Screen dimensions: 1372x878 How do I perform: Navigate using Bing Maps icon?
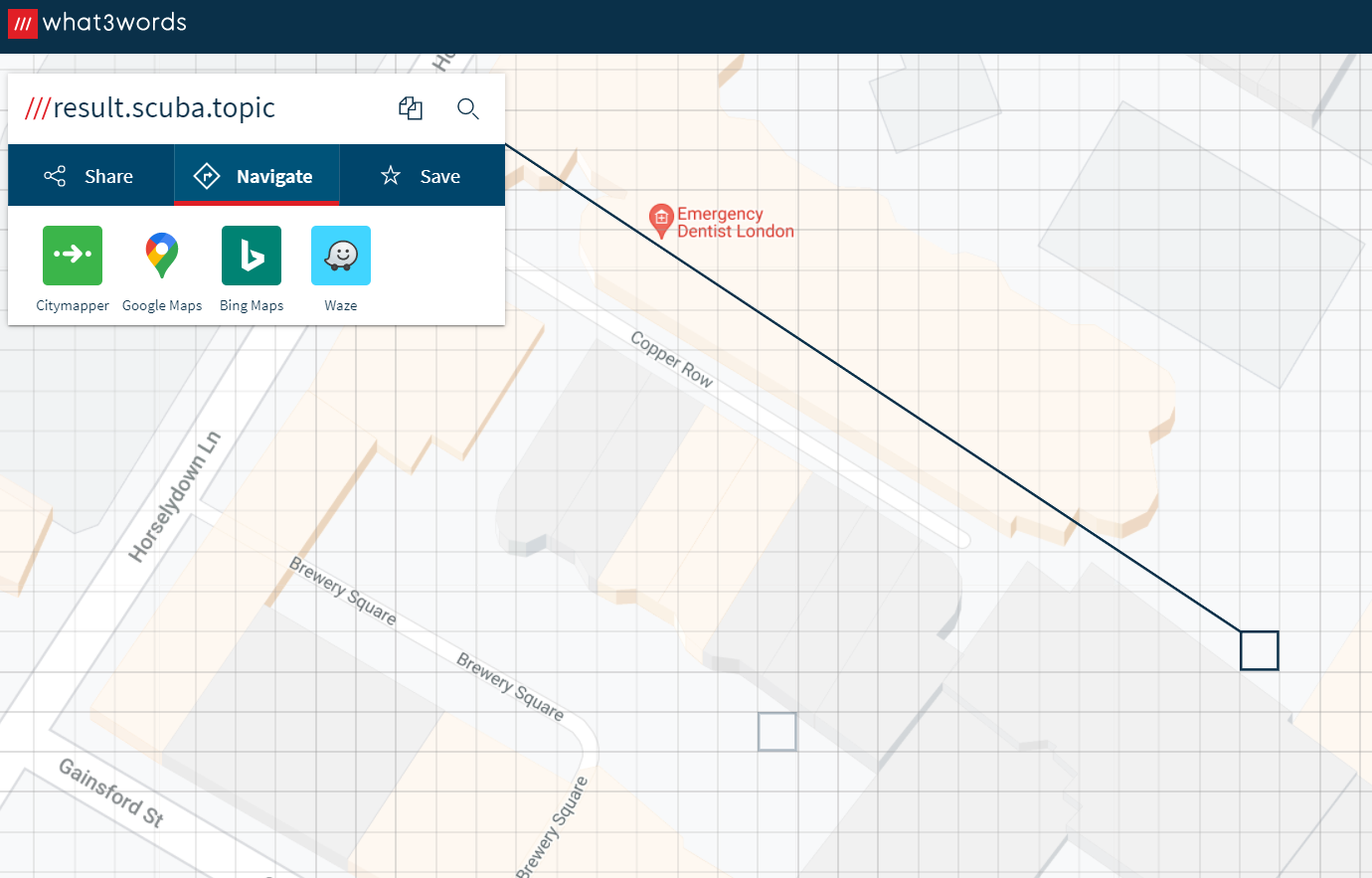click(x=252, y=256)
